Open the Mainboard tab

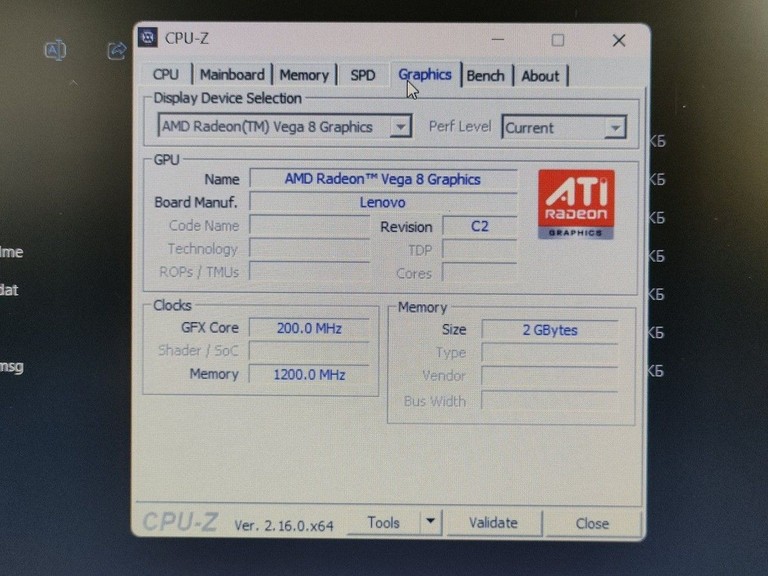click(232, 75)
